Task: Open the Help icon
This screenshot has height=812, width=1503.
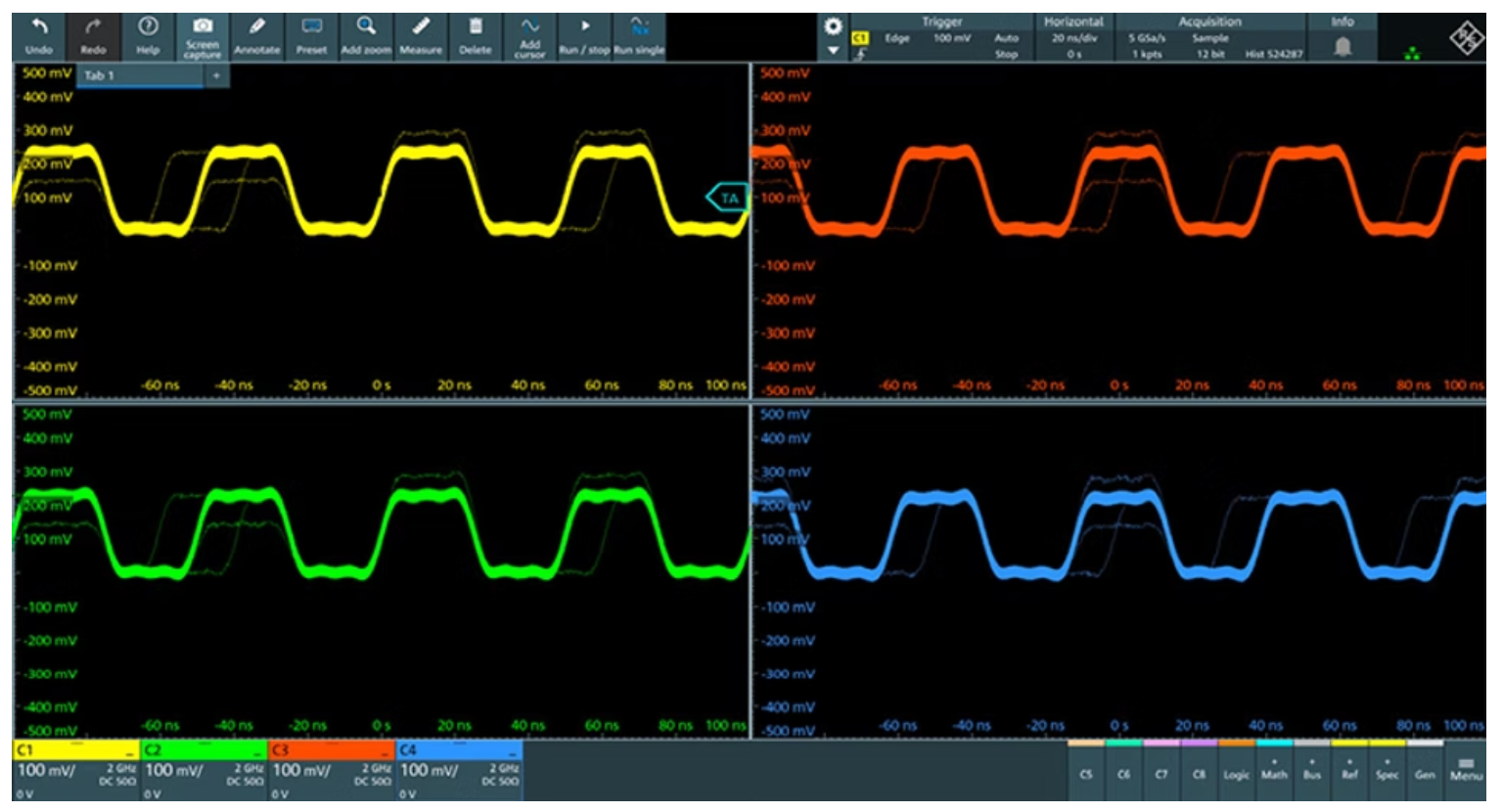Action: 148,34
